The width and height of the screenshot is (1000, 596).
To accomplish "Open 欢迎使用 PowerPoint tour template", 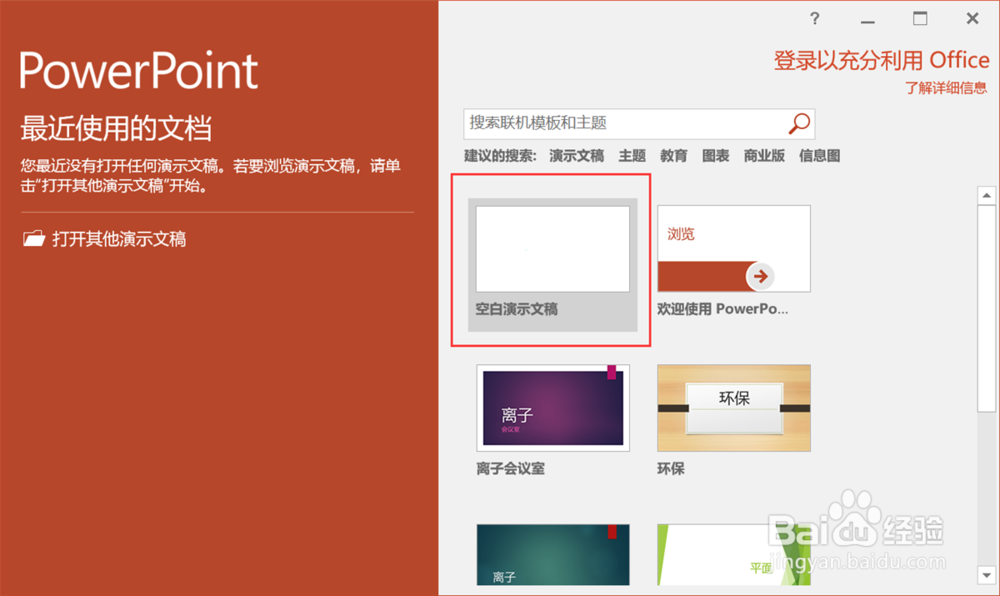I will (x=733, y=249).
